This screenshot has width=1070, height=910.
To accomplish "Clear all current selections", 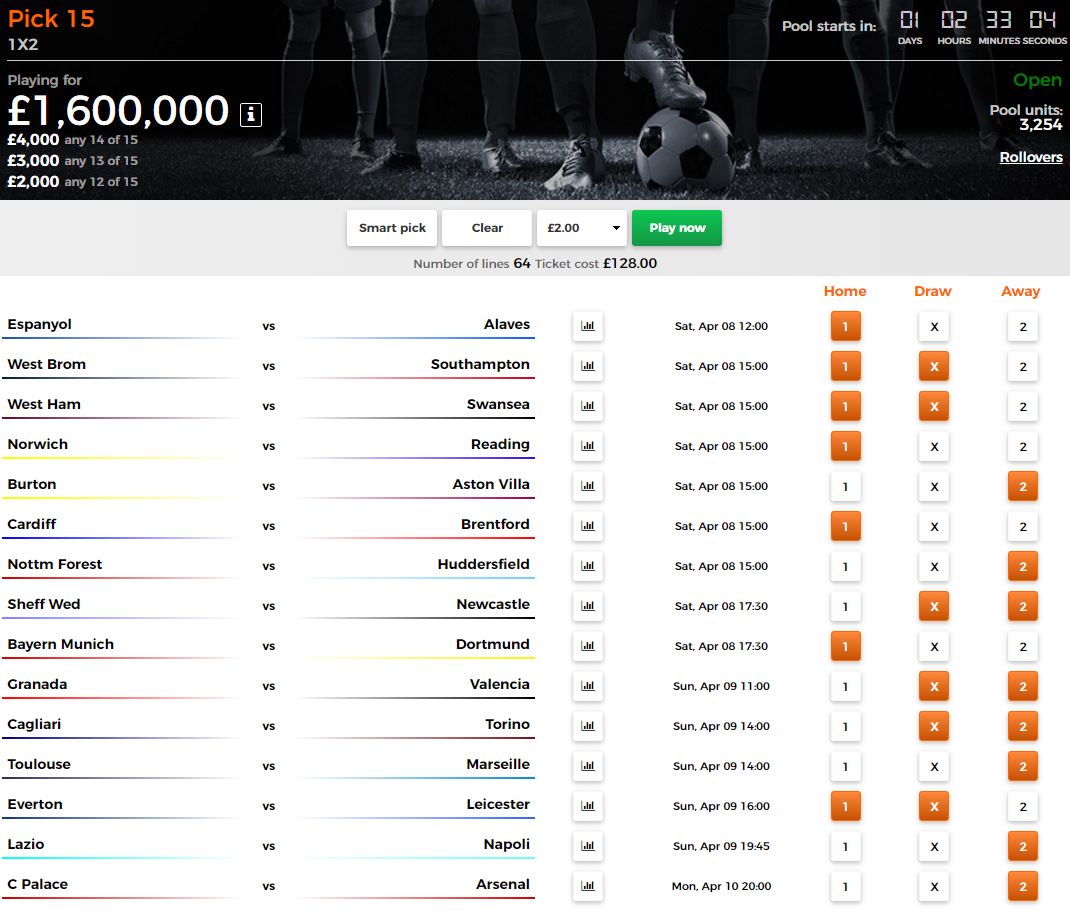I will (487, 228).
